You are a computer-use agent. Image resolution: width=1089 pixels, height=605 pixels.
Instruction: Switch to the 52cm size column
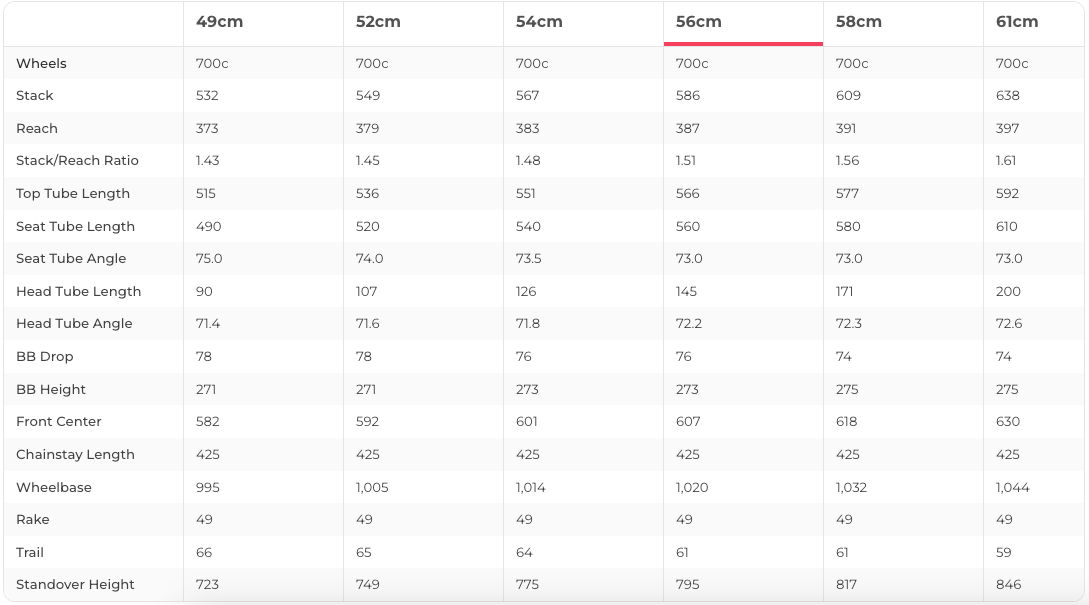click(x=378, y=22)
